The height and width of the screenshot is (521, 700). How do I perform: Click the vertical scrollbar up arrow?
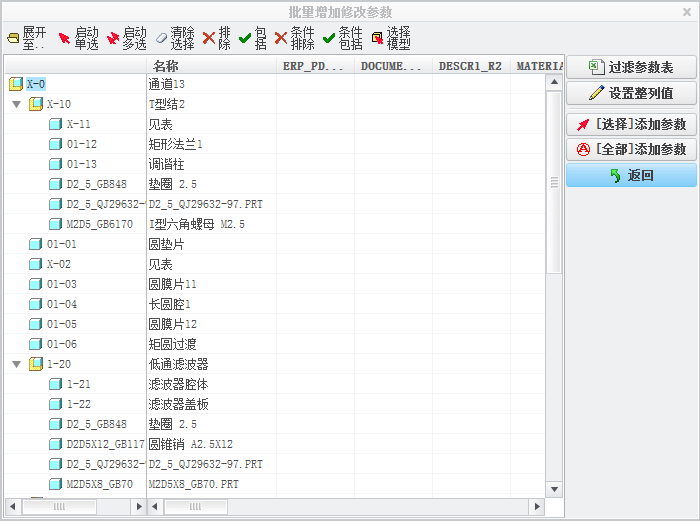(x=554, y=82)
